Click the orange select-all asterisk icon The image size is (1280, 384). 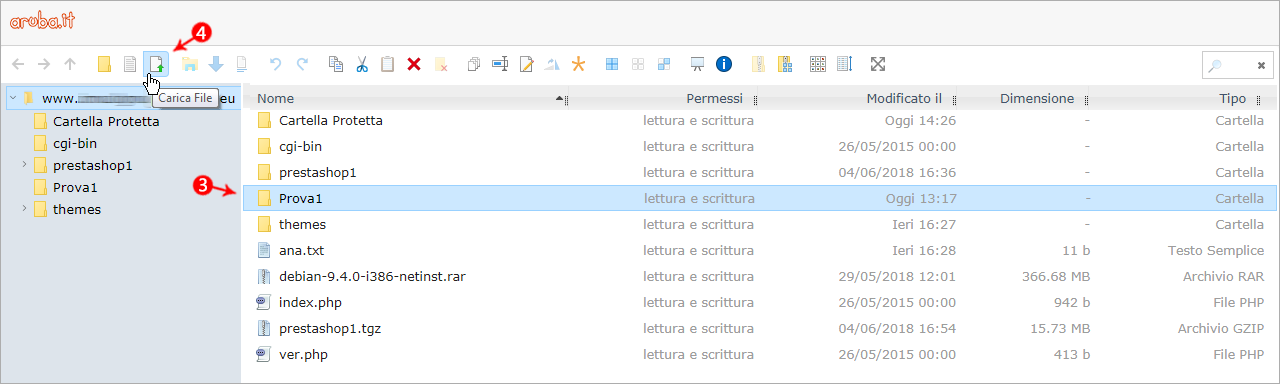click(x=578, y=64)
